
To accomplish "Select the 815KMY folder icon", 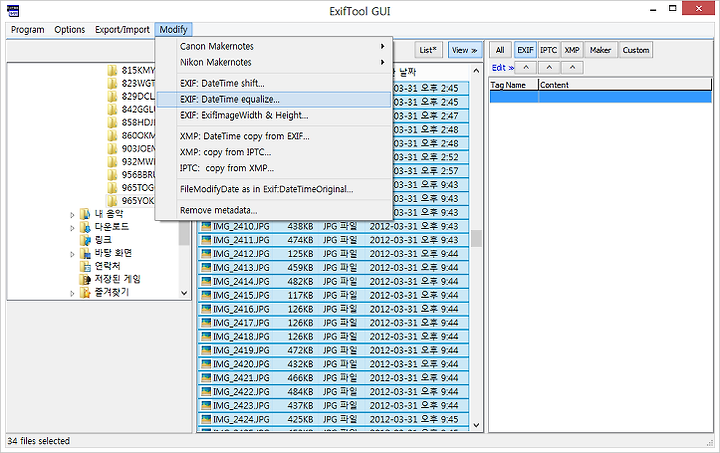I will coord(112,71).
